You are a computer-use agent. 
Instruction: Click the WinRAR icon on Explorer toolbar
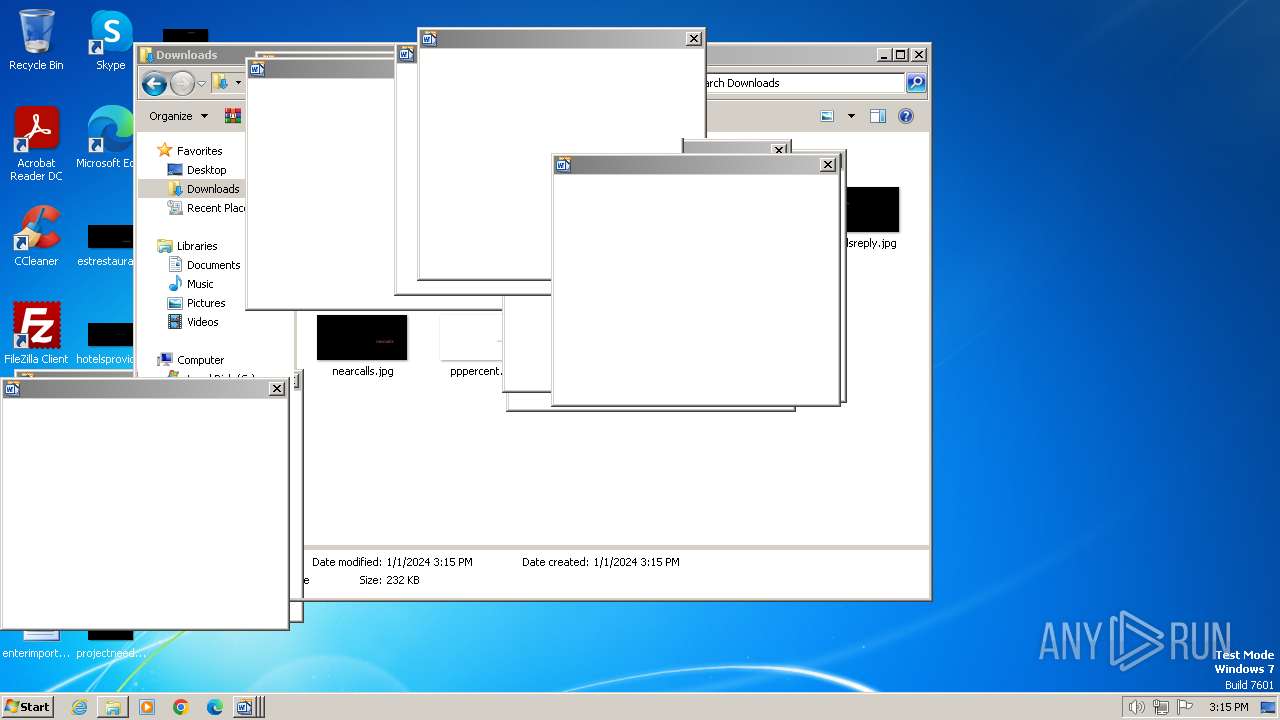pyautogui.click(x=233, y=116)
